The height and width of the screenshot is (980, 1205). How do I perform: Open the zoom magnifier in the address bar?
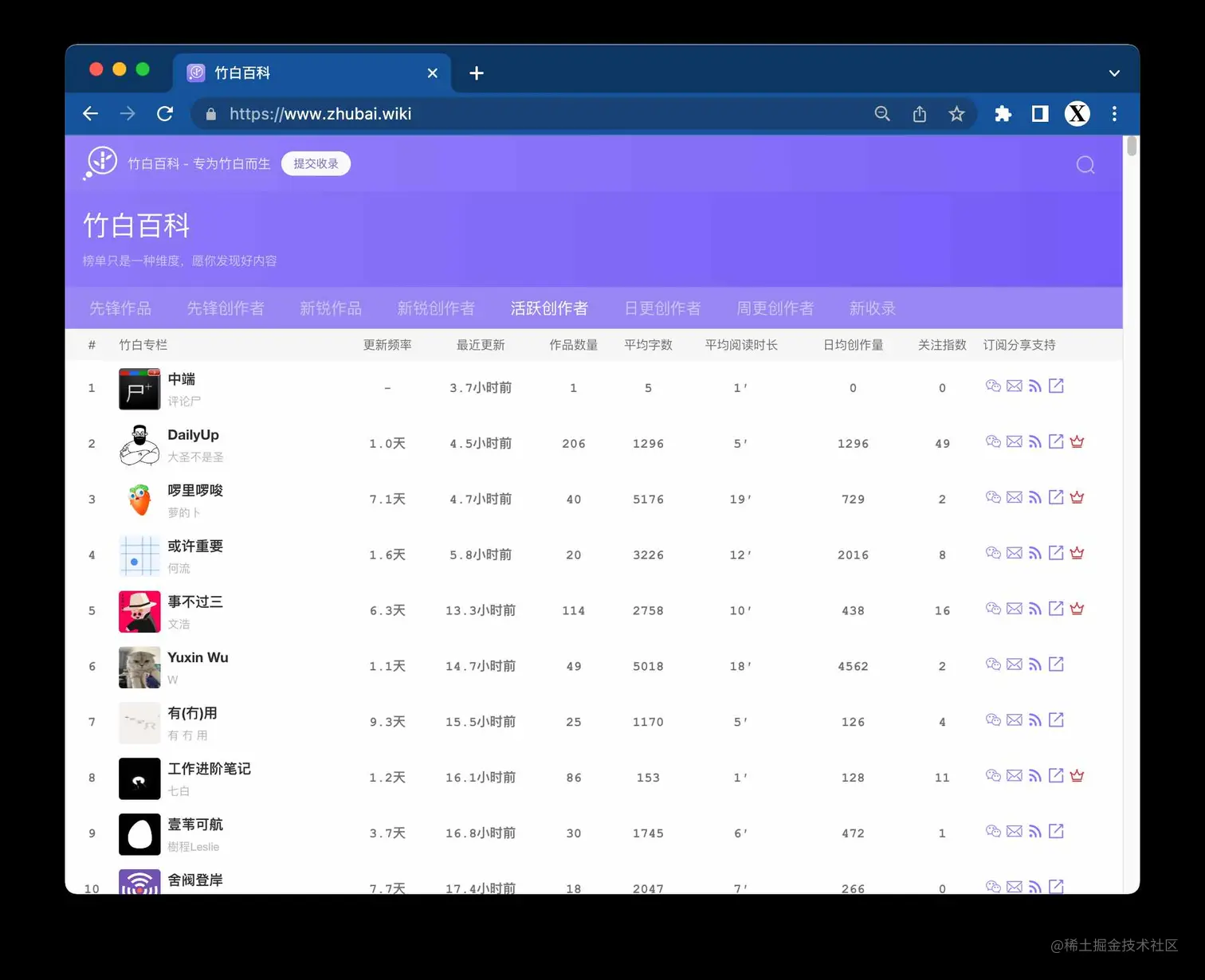882,114
